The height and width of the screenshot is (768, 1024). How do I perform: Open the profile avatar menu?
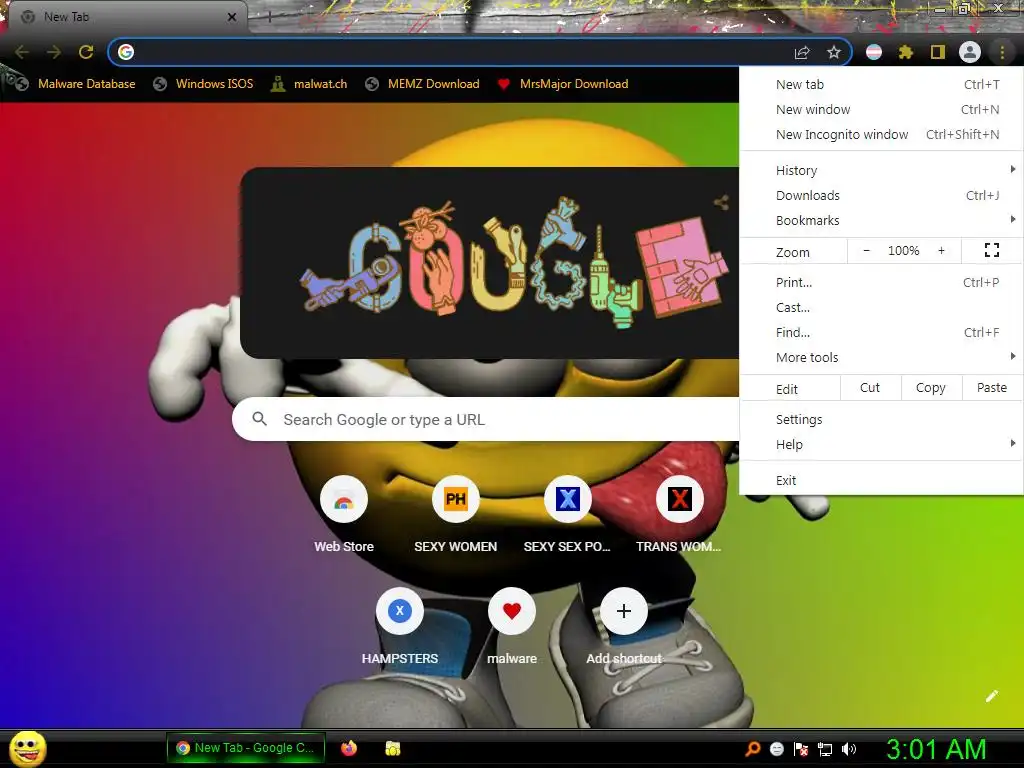point(970,52)
